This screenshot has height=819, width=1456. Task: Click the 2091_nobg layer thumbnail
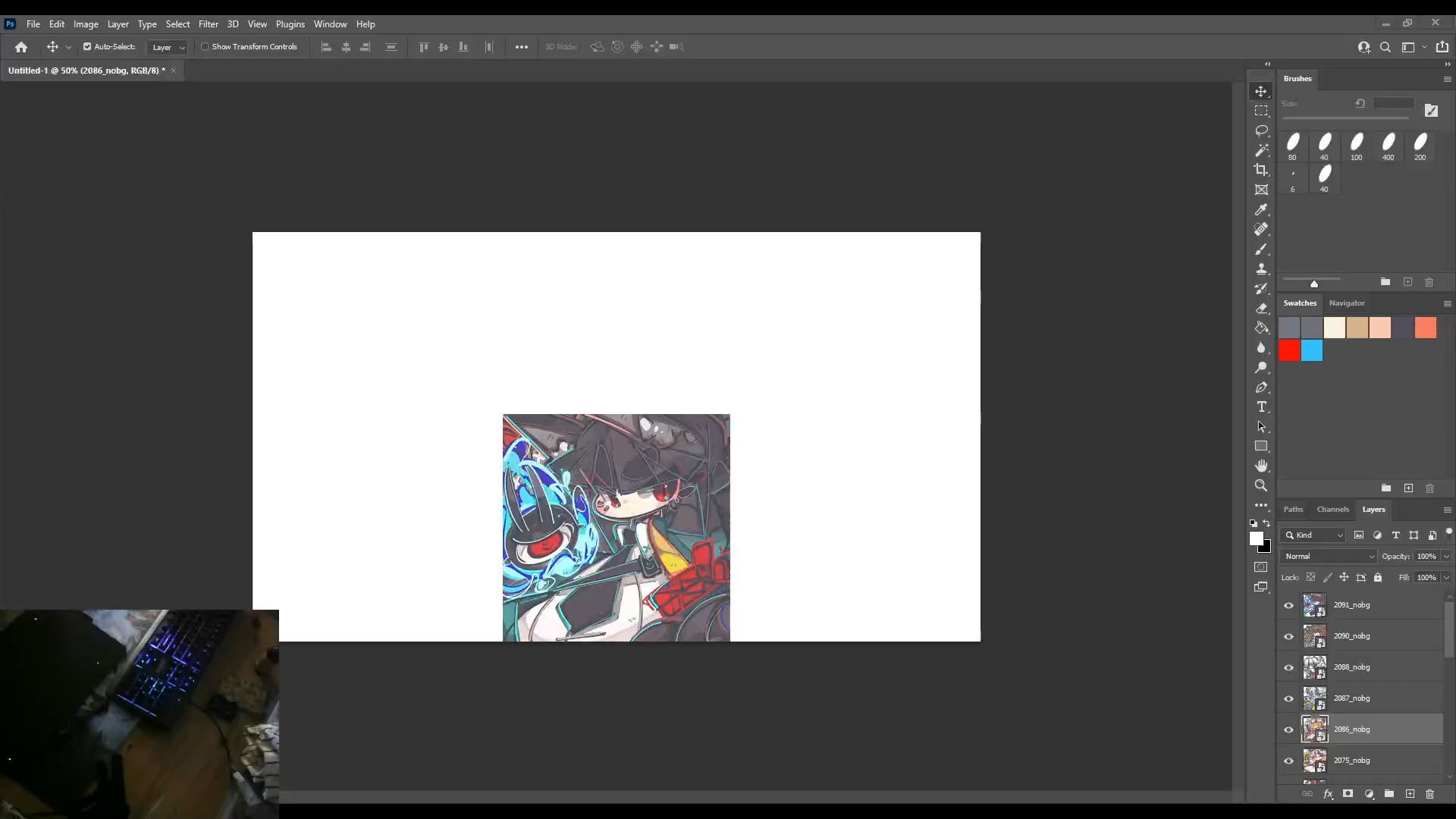1314,605
